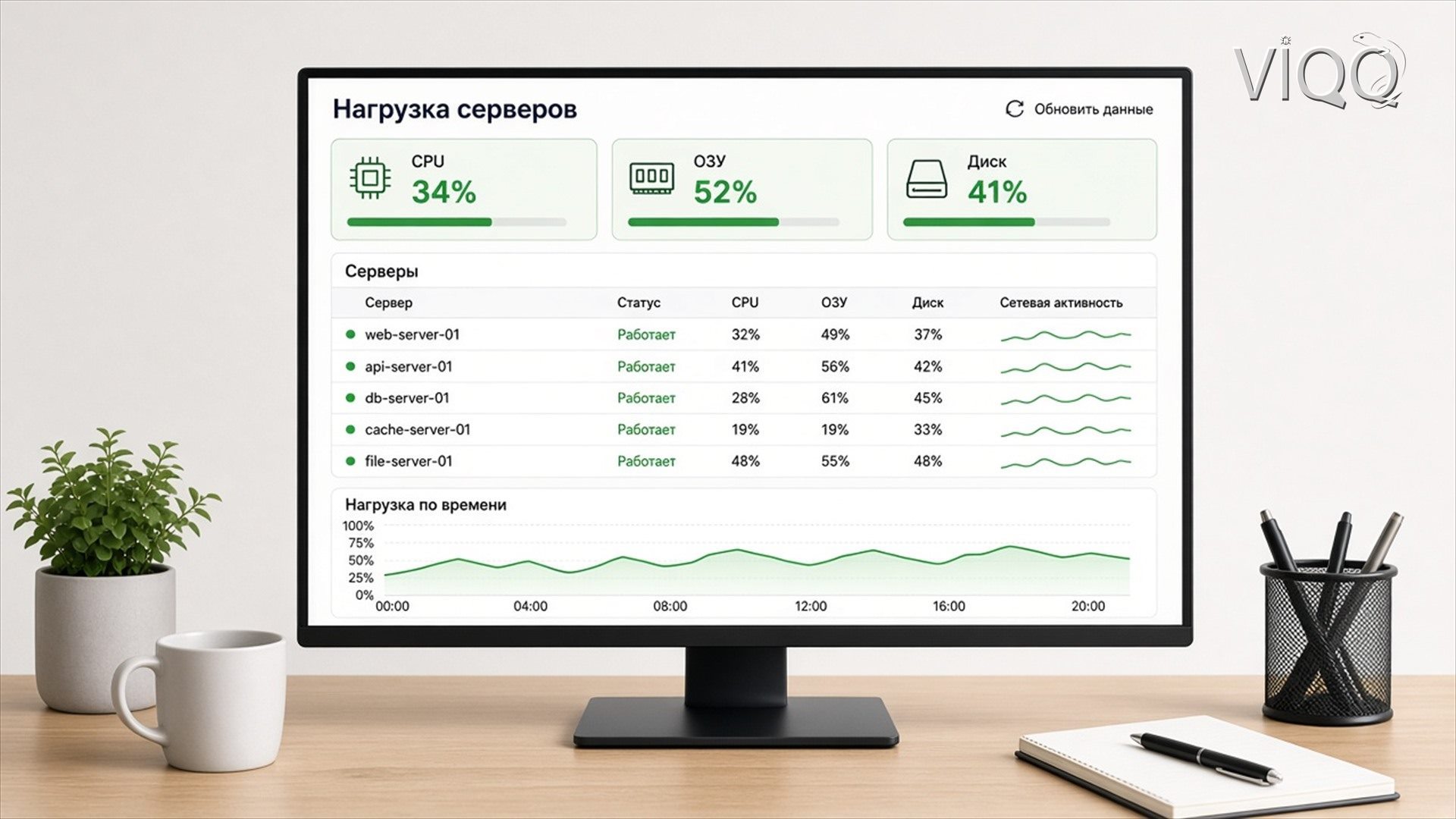
Task: Select the cache-server-01 server name
Action: [x=418, y=429]
